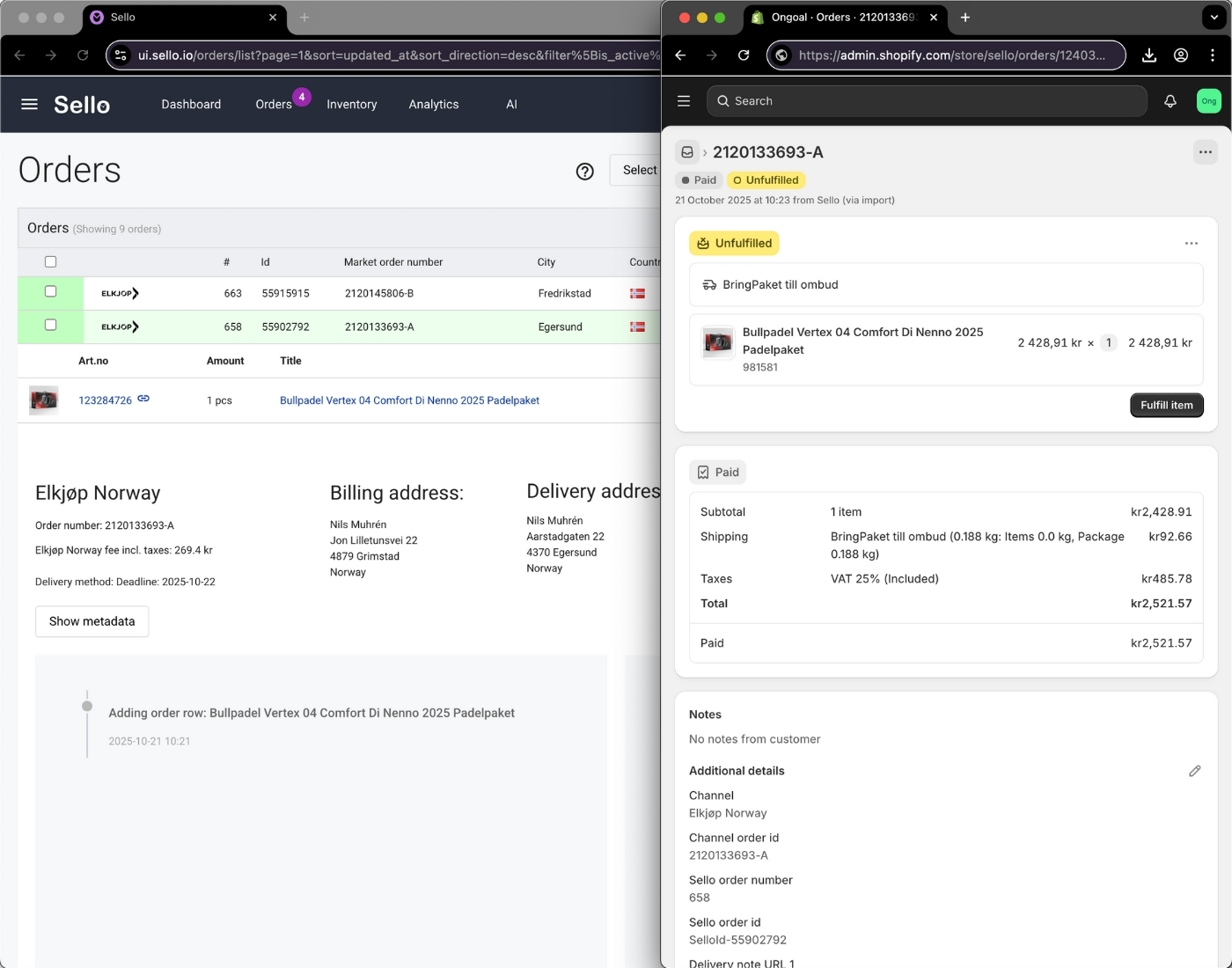The image size is (1232, 968).
Task: Open the Shopify admin sidebar hamburger
Action: (683, 100)
